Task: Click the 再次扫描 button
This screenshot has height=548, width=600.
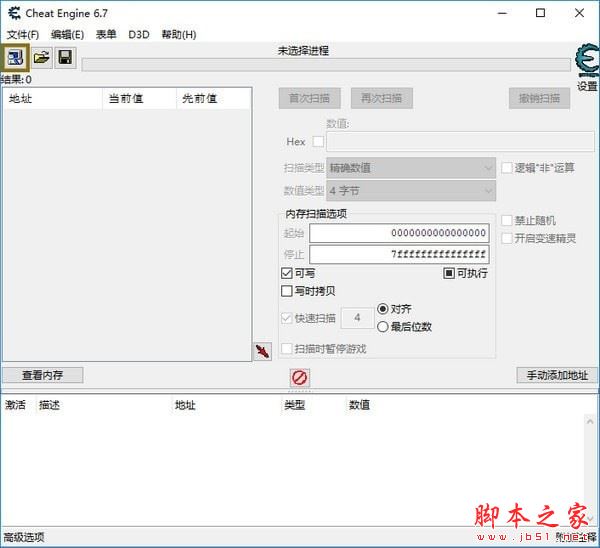Action: [382, 98]
